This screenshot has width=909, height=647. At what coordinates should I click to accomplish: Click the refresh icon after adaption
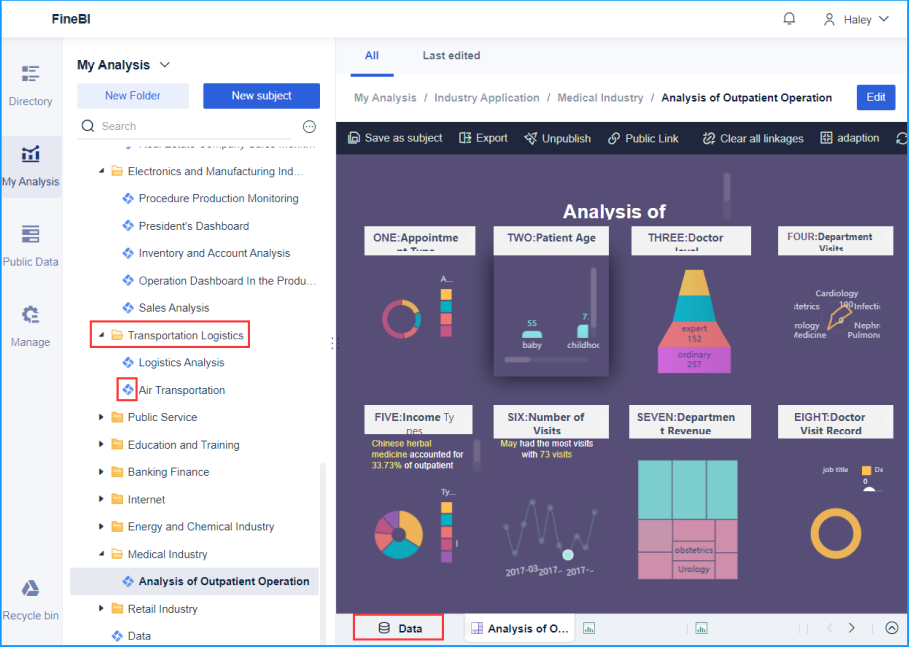pyautogui.click(x=899, y=138)
